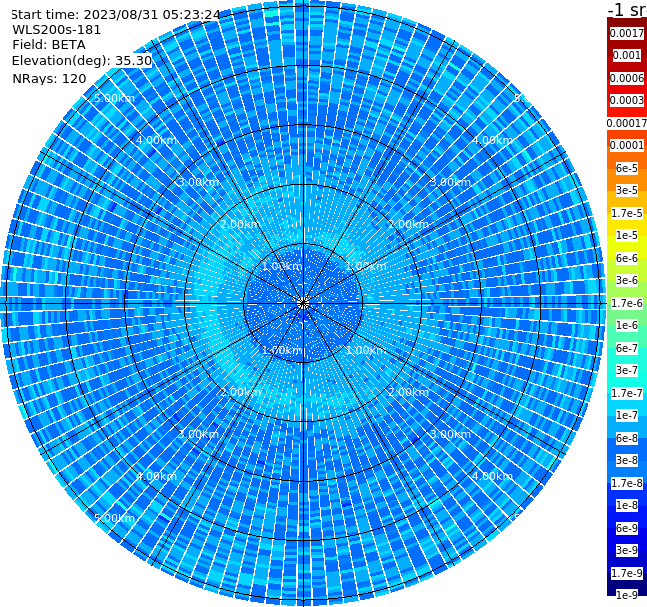
Task: Select the 1.7e-7 colorbar tick
Action: (627, 393)
